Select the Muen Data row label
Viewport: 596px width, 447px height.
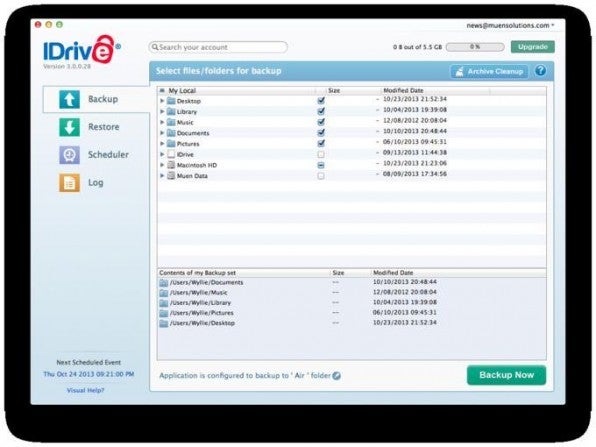coord(192,176)
